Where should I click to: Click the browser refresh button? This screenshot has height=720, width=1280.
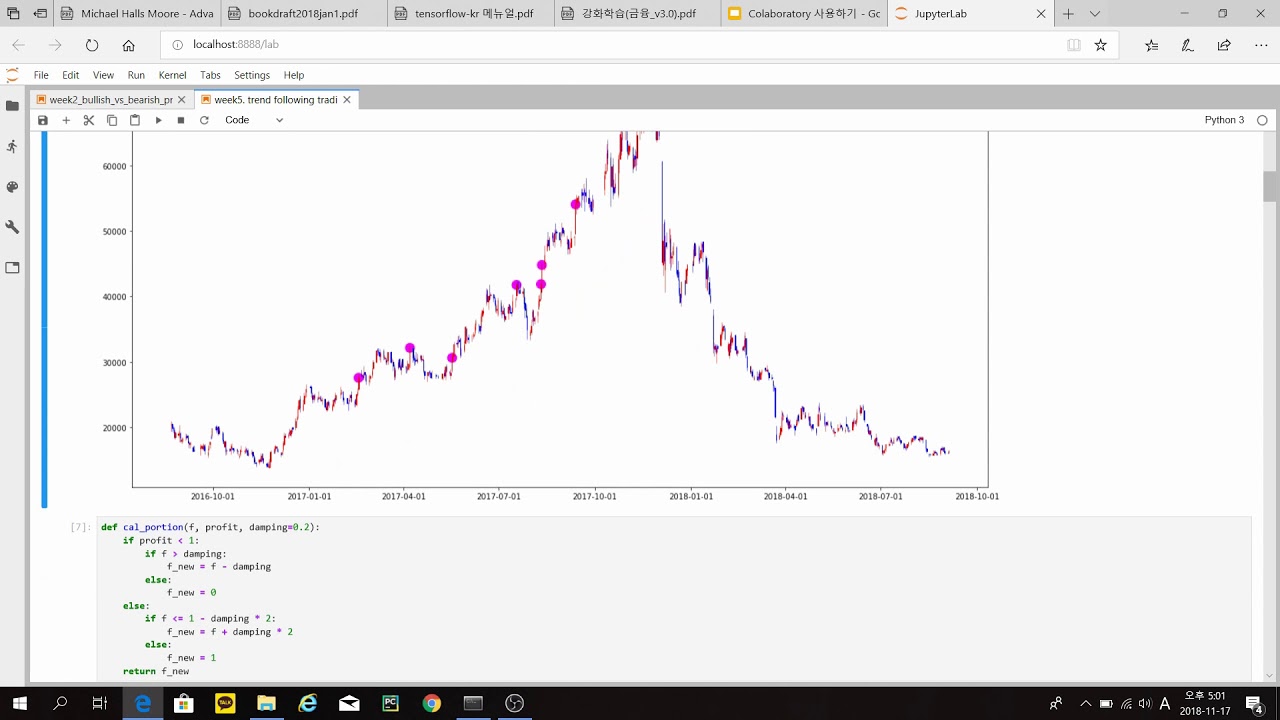92,45
